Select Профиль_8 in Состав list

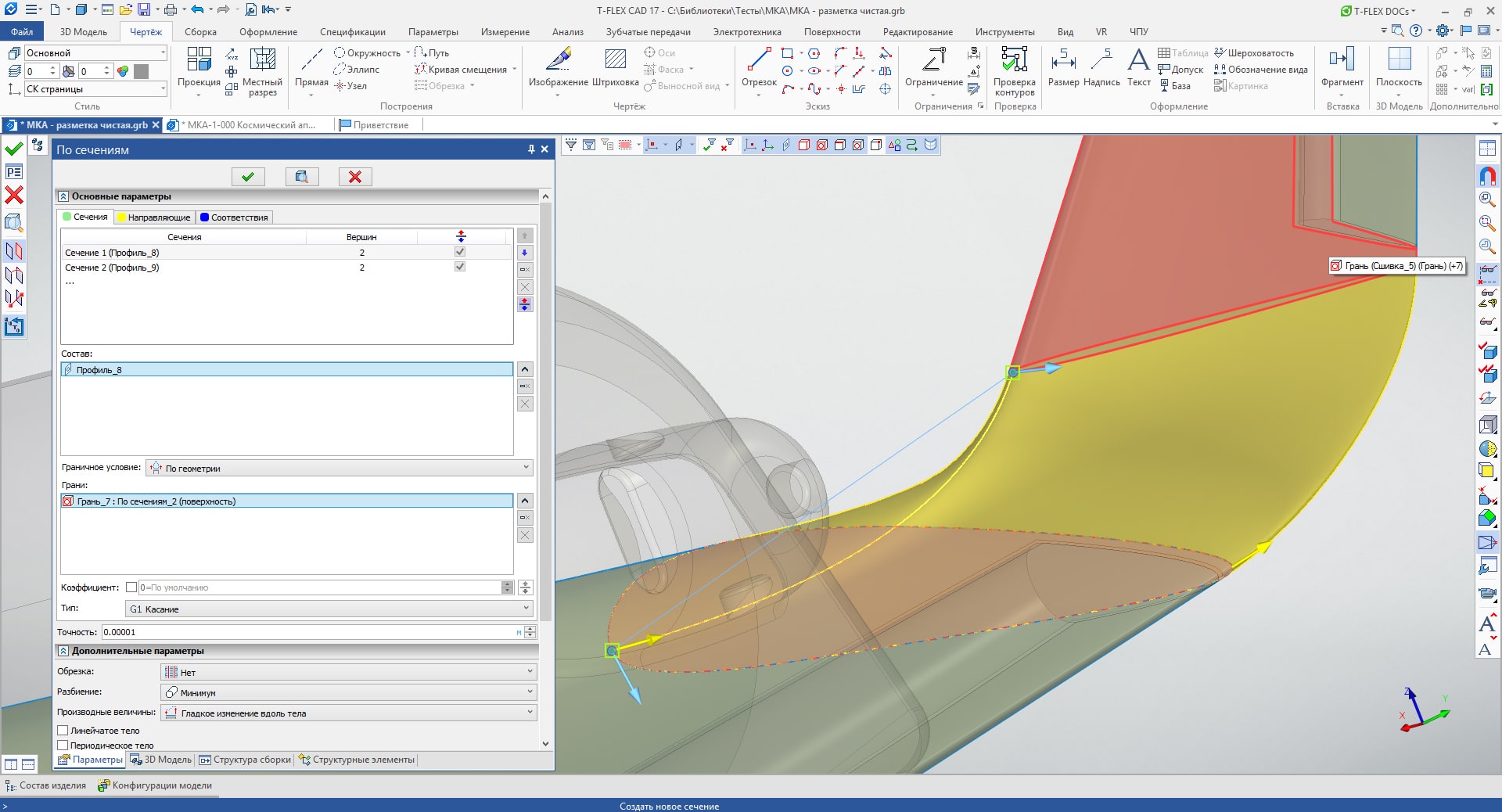[287, 369]
